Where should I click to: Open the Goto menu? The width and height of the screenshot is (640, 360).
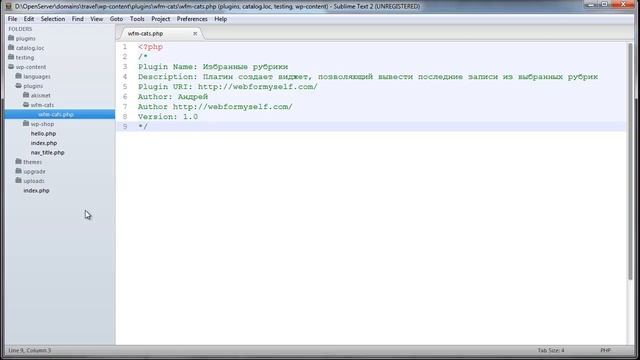(x=116, y=19)
